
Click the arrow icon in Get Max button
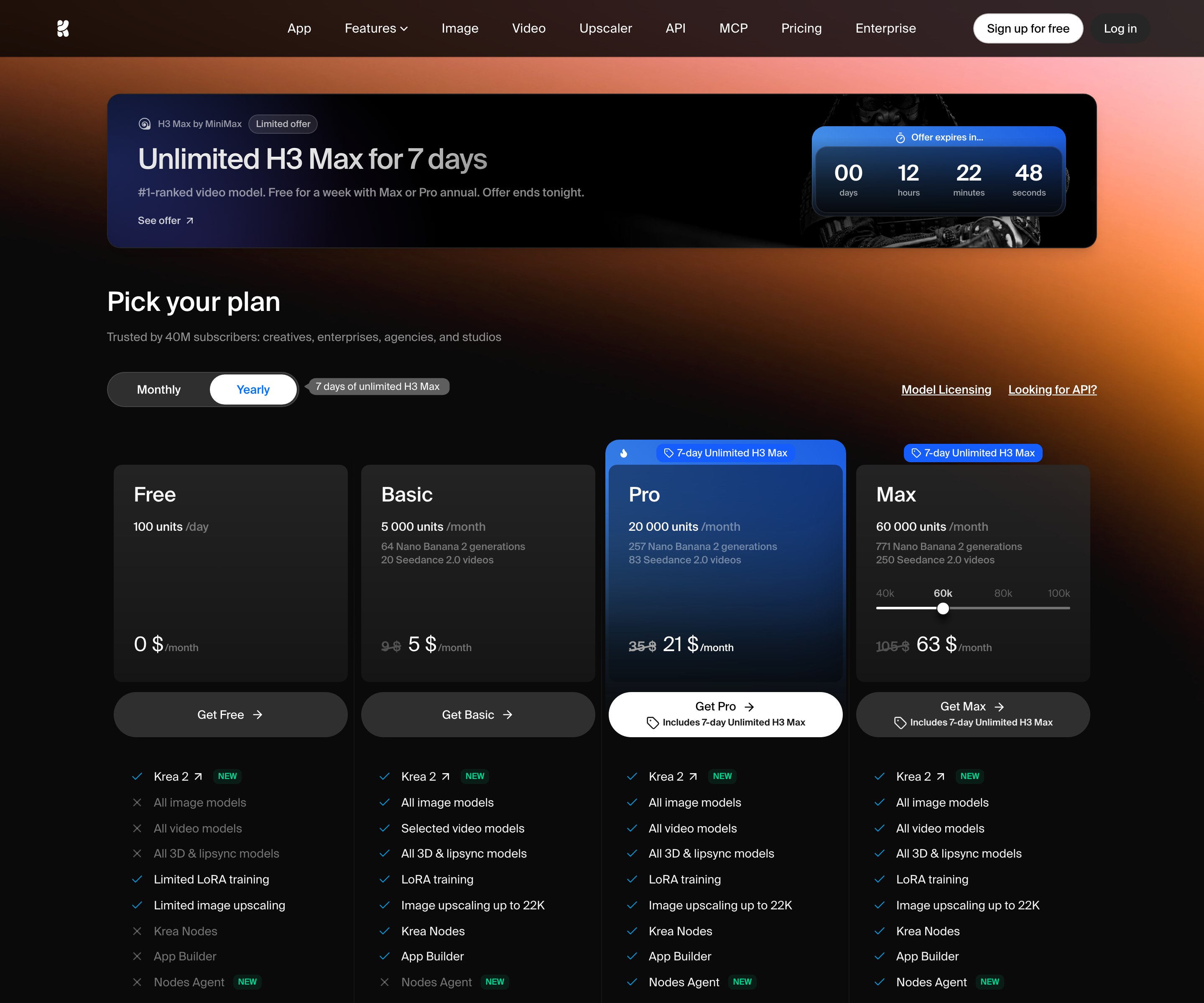point(999,707)
